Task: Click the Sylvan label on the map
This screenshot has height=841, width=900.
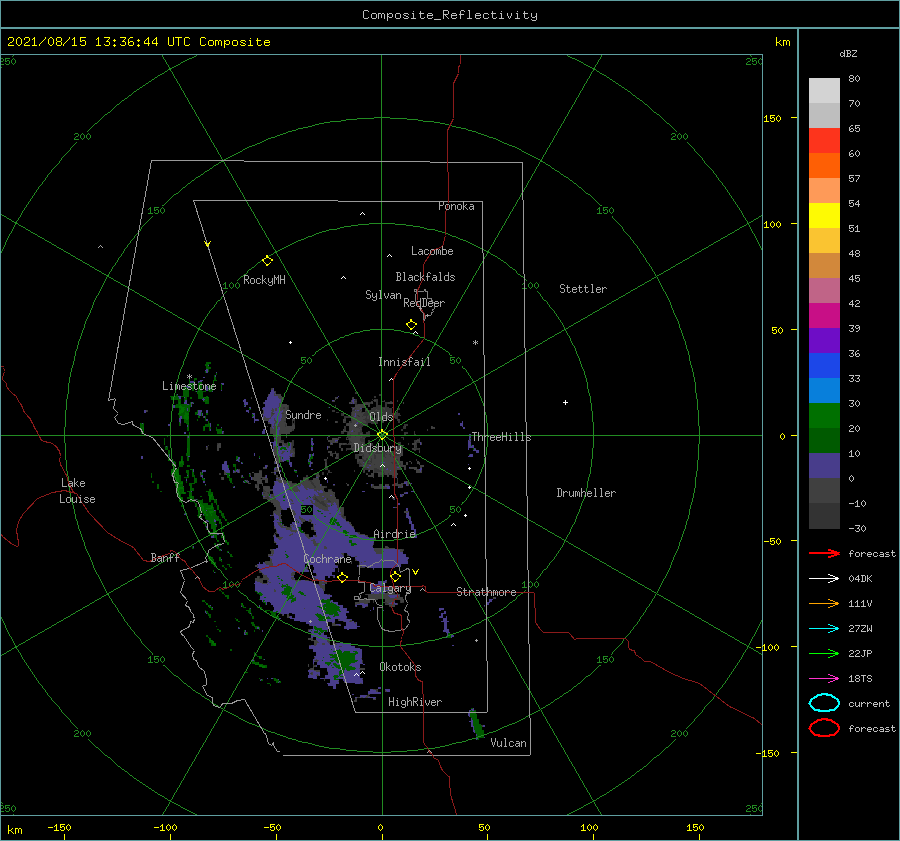Action: click(x=383, y=295)
